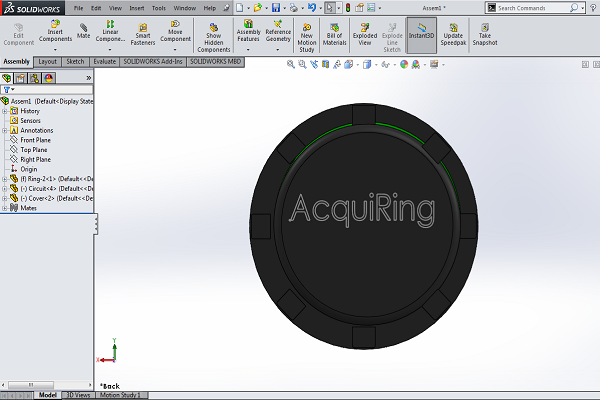
Task: Activate Move Component tool
Action: click(175, 32)
